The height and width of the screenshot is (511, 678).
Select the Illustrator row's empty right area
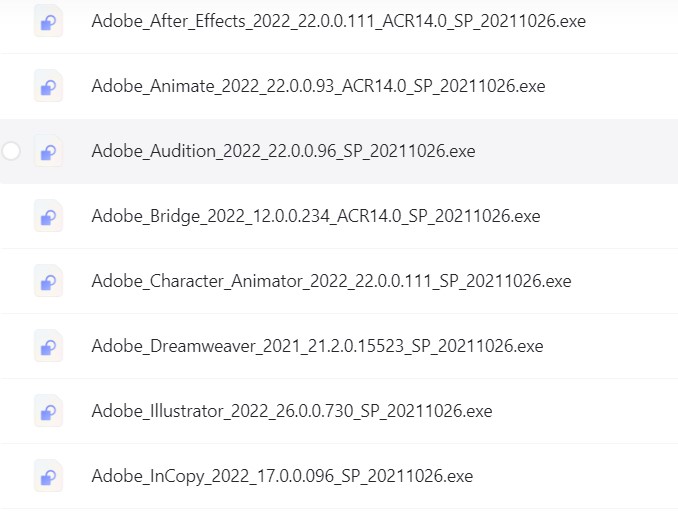pyautogui.click(x=584, y=411)
